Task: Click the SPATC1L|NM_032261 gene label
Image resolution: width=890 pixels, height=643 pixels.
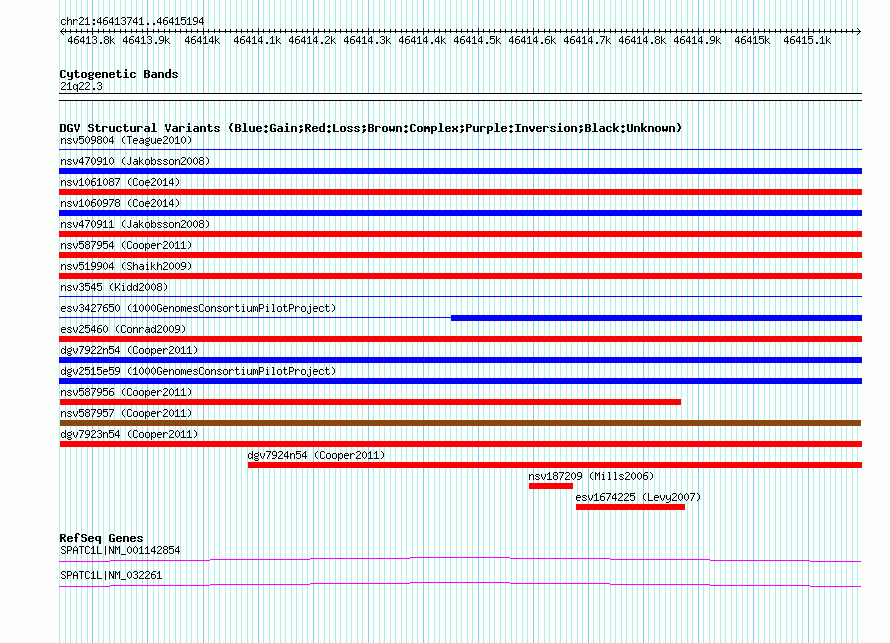Action: pos(111,575)
